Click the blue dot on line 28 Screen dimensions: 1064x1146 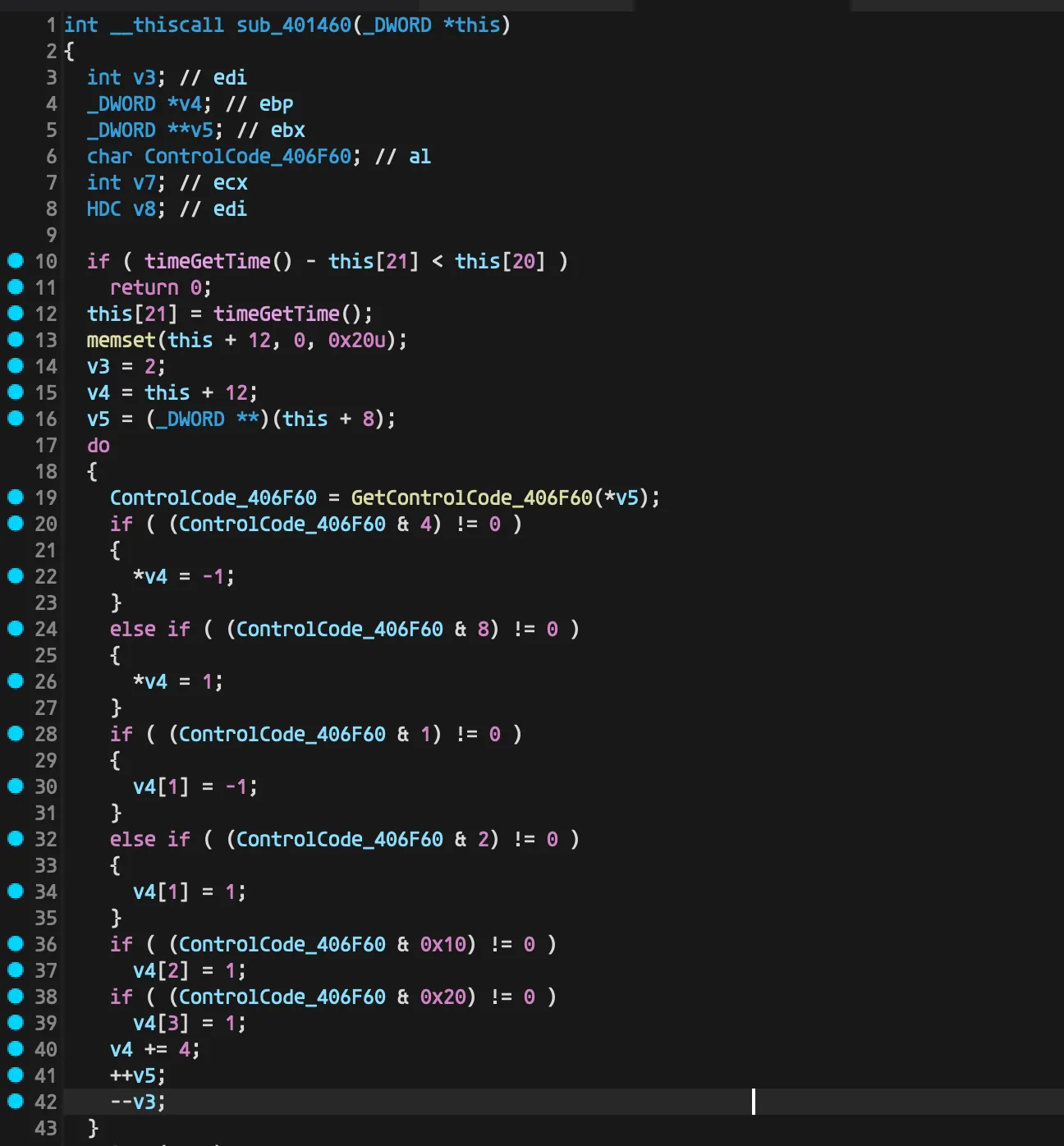point(16,734)
